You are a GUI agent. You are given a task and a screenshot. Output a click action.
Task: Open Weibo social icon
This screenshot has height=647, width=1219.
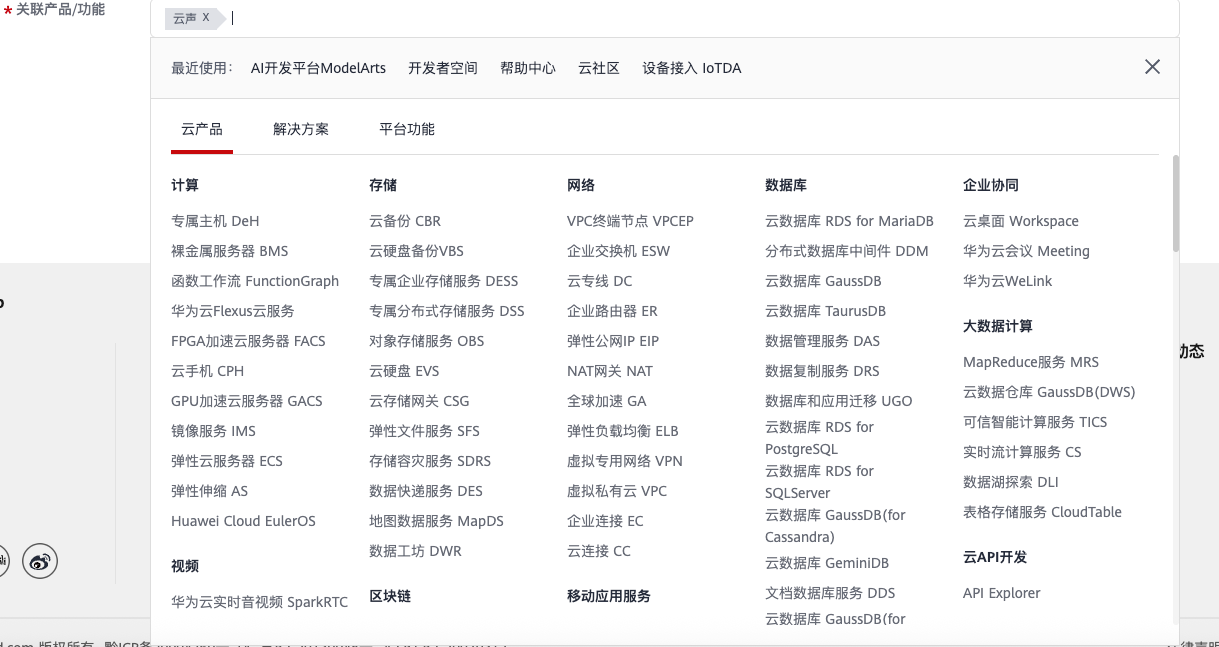[x=40, y=562]
